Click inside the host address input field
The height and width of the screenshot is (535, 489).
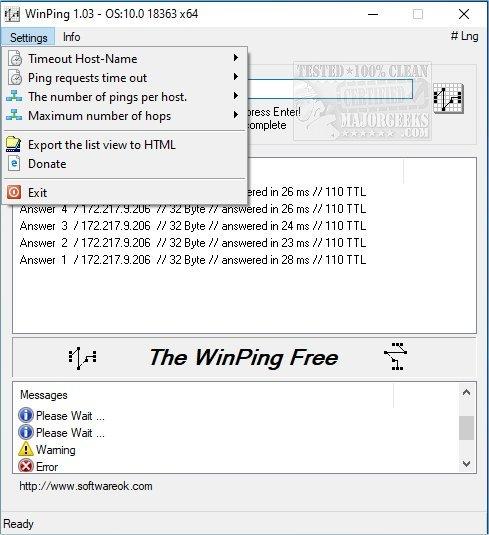330,90
